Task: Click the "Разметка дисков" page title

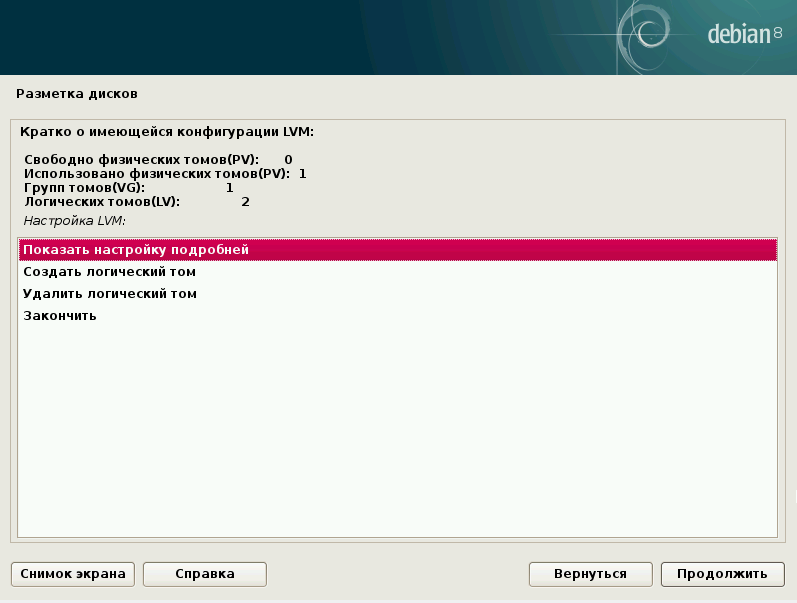Action: 77,94
